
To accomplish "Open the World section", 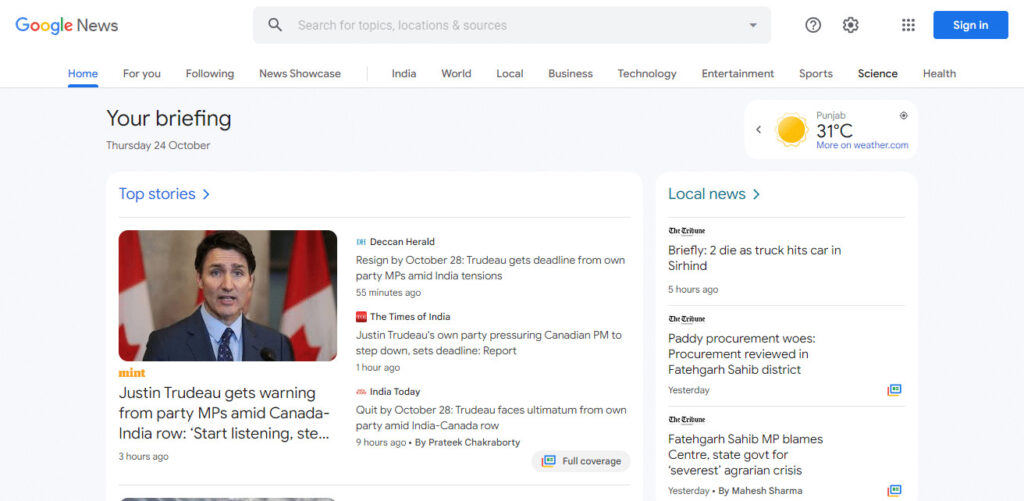I will click(456, 74).
